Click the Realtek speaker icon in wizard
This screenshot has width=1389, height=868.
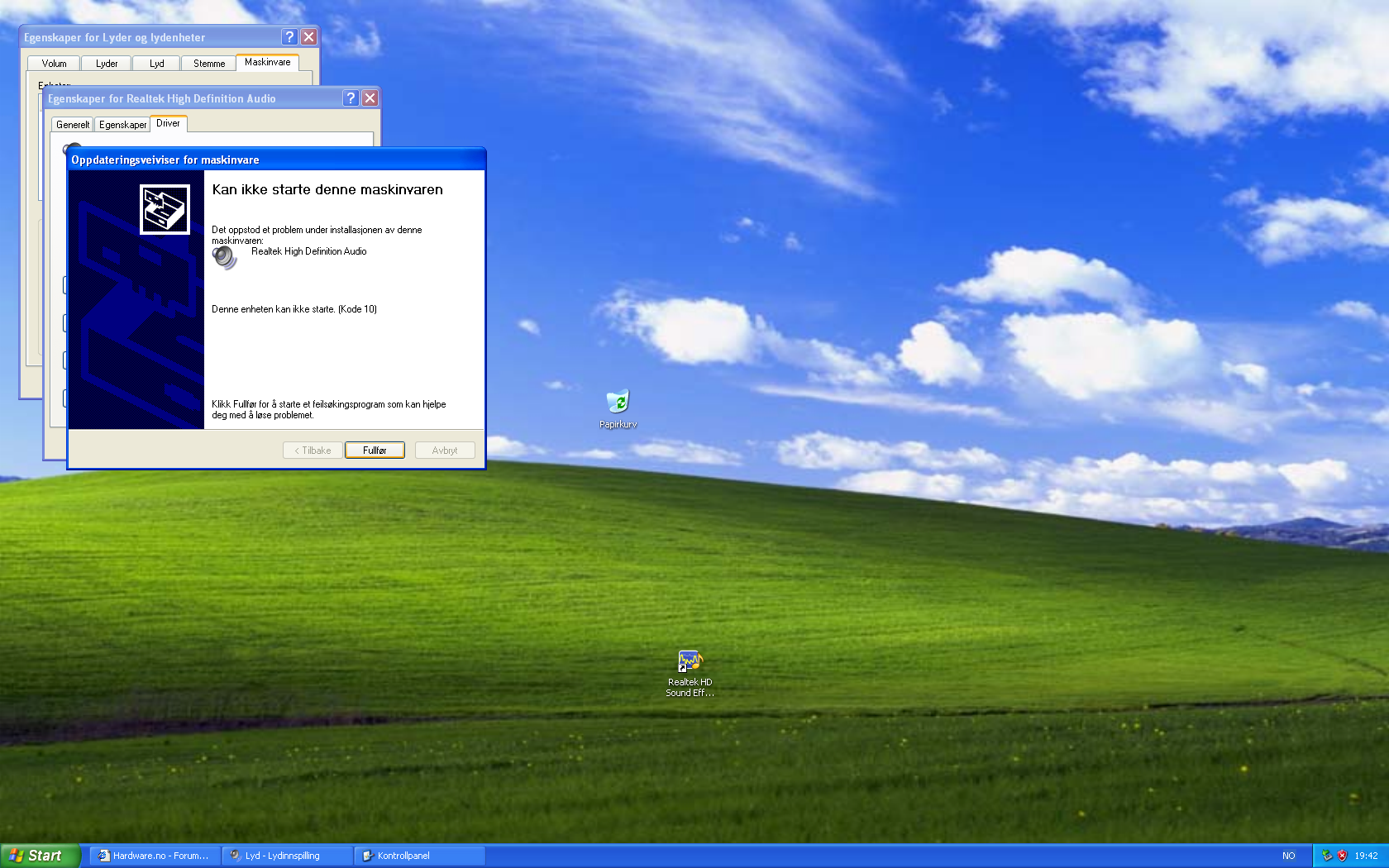(x=224, y=257)
